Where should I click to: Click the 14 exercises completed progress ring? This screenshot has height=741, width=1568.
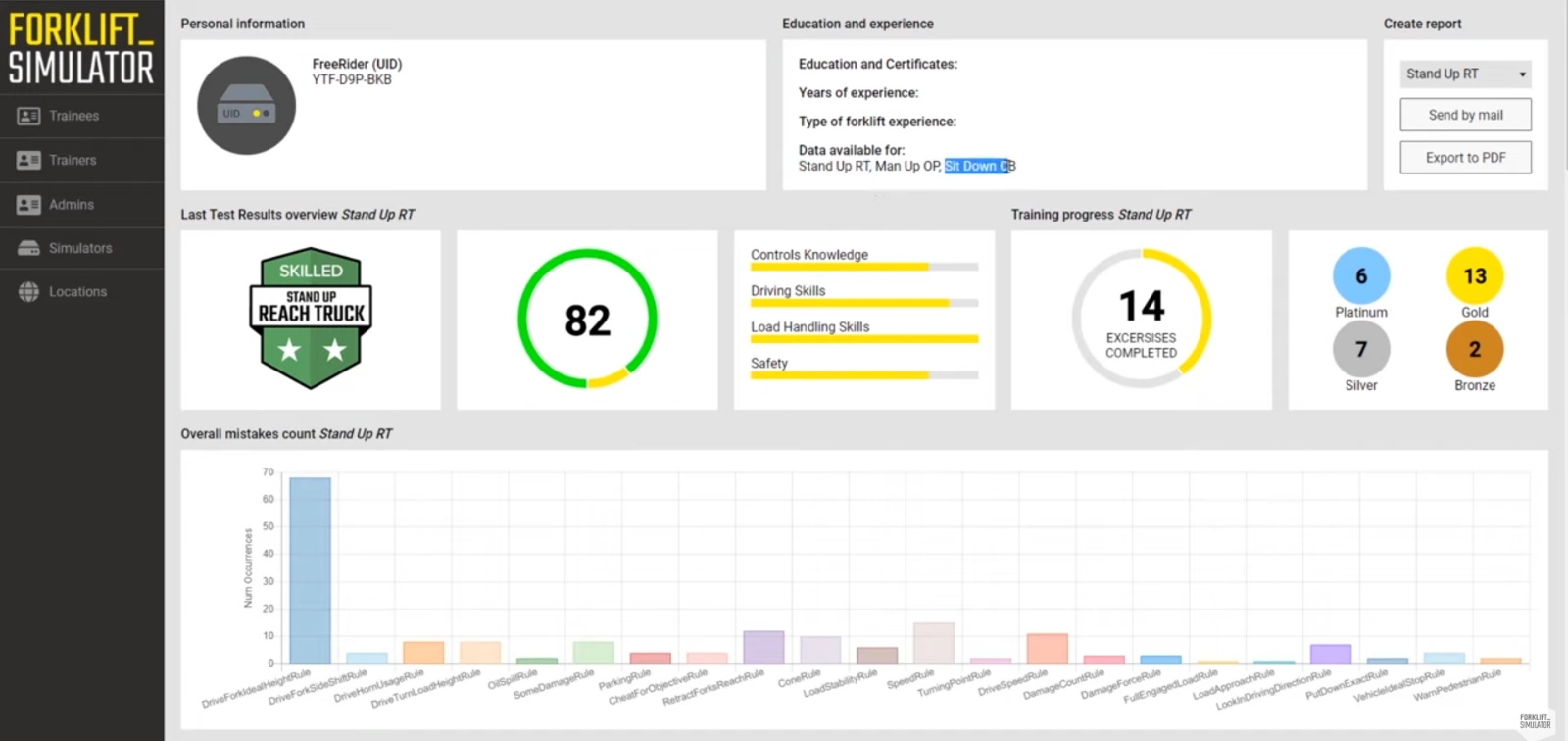pos(1141,319)
